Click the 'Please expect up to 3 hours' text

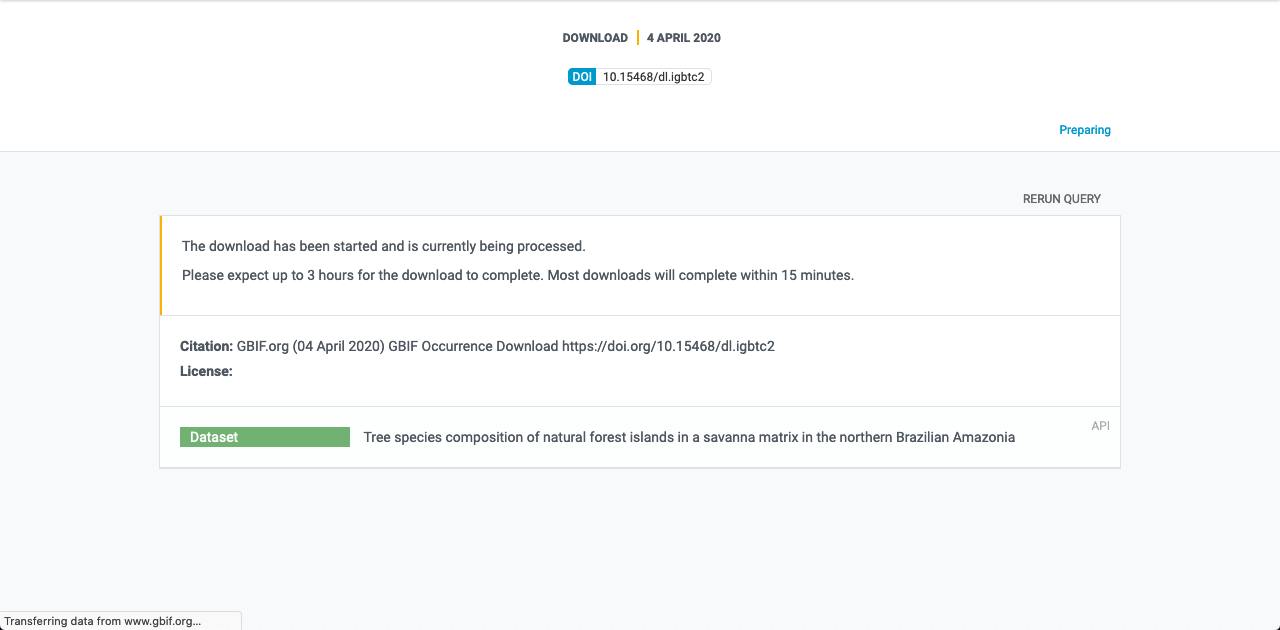[x=517, y=275]
